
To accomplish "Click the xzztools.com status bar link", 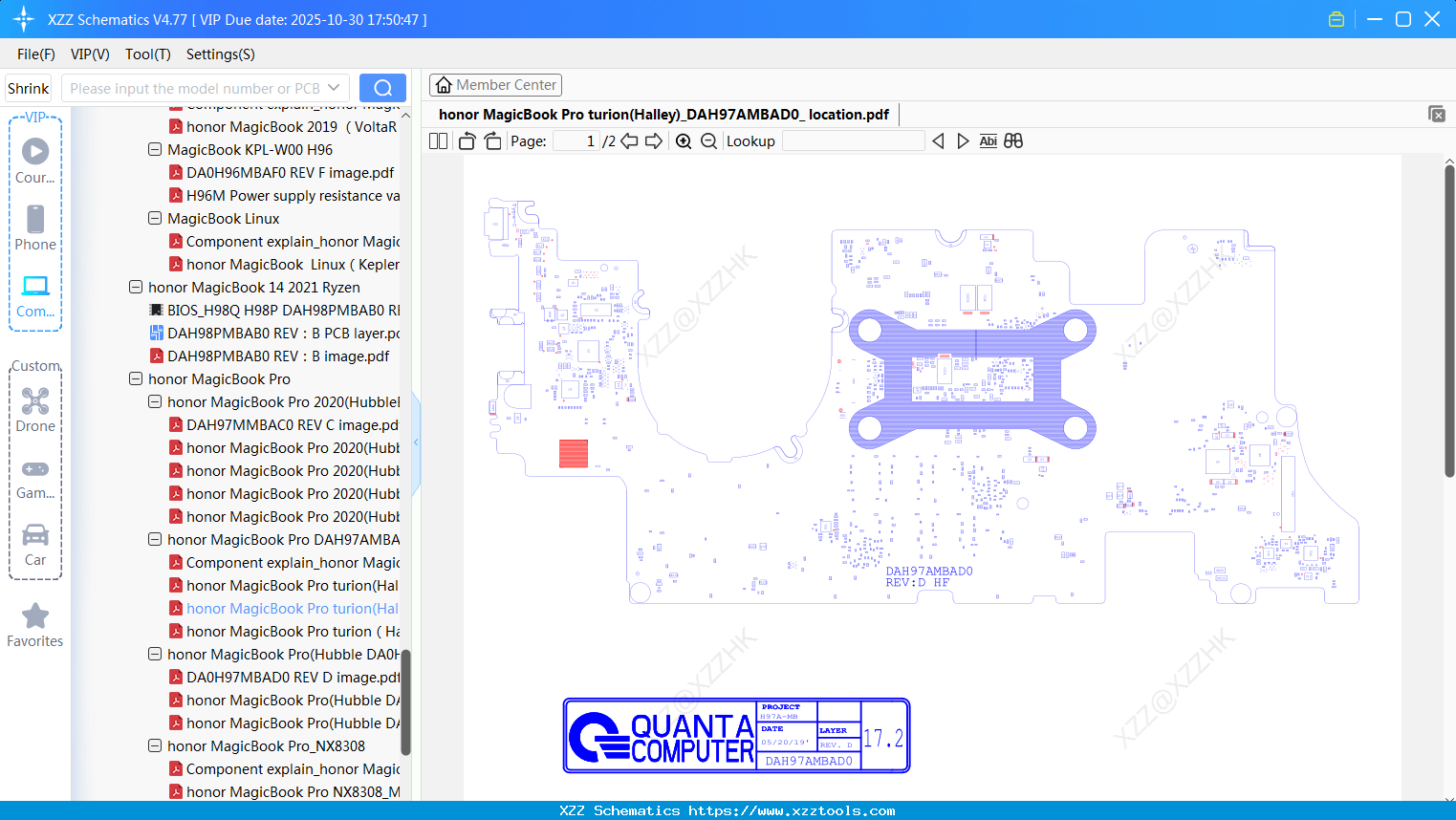I will 792,810.
